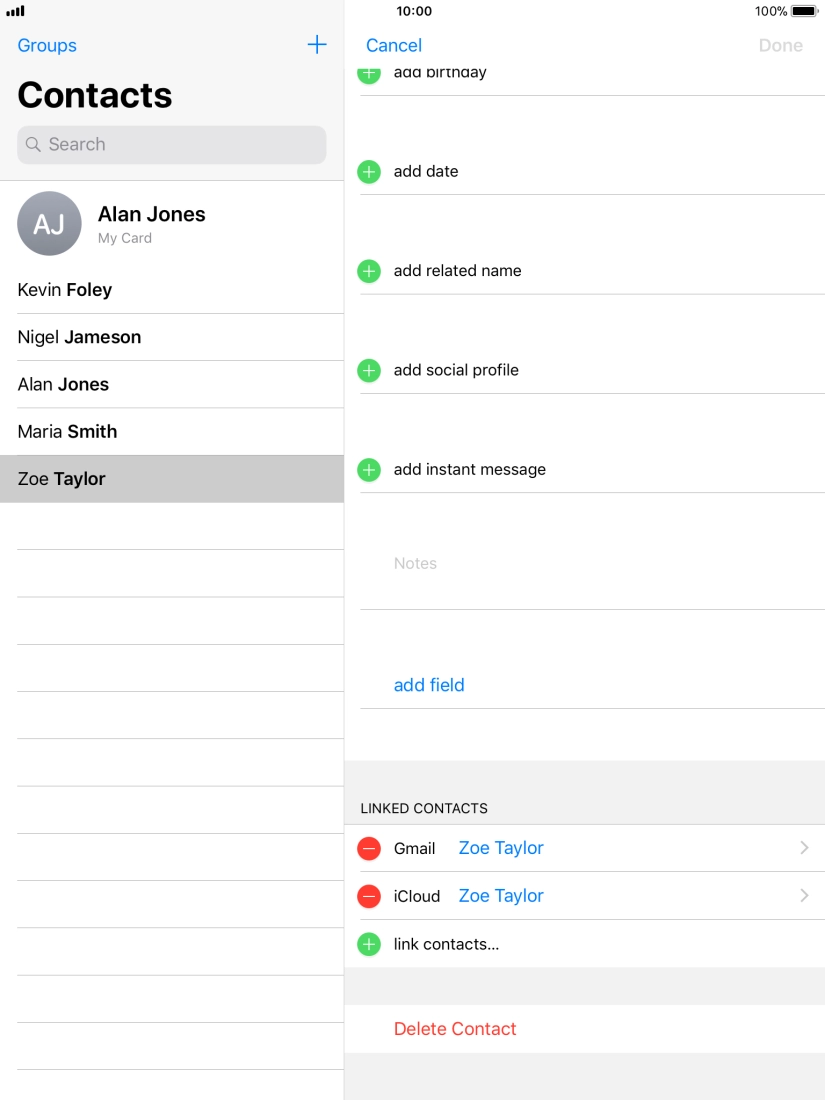Image resolution: width=825 pixels, height=1100 pixels.
Task: Open Groups from the sidebar
Action: click(x=46, y=45)
